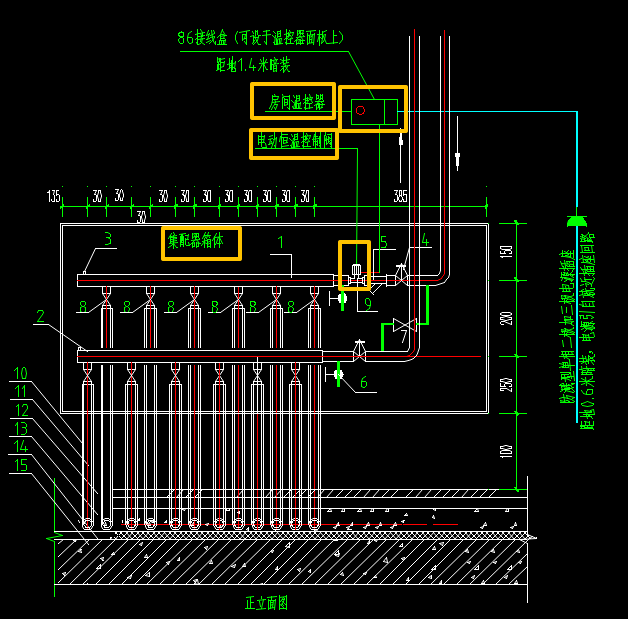
Task: Click the electric thermostatic valve actuator symbol
Action: coord(356,270)
